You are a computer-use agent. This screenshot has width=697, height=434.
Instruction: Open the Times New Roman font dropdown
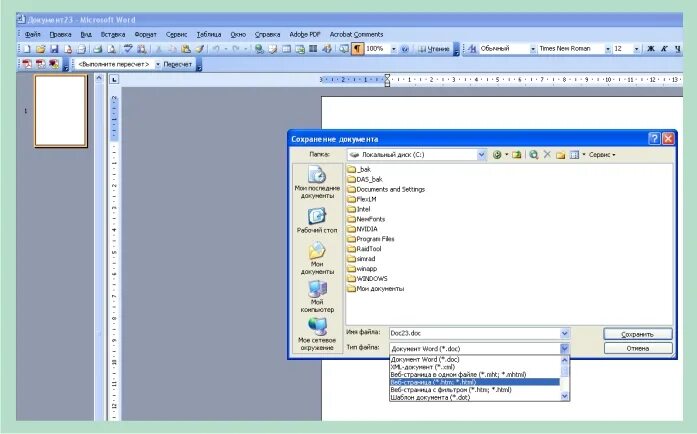[608, 49]
